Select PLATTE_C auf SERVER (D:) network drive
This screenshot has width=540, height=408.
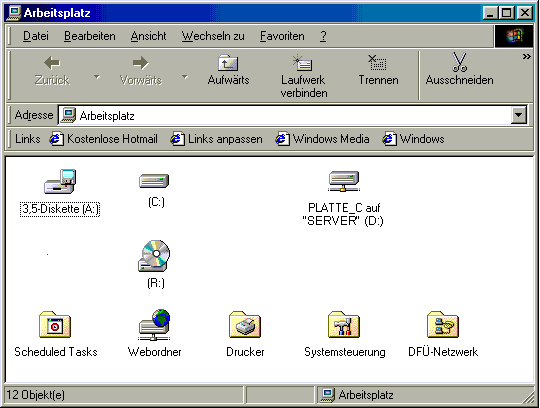coord(344,181)
